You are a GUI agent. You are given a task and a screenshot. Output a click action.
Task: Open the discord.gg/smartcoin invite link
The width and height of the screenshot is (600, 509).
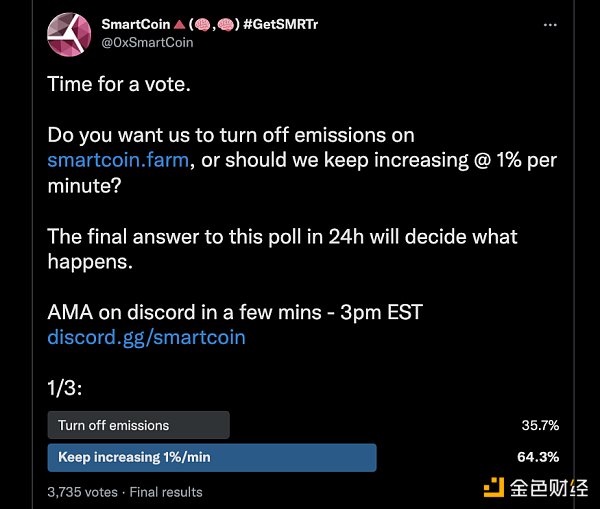click(x=146, y=337)
